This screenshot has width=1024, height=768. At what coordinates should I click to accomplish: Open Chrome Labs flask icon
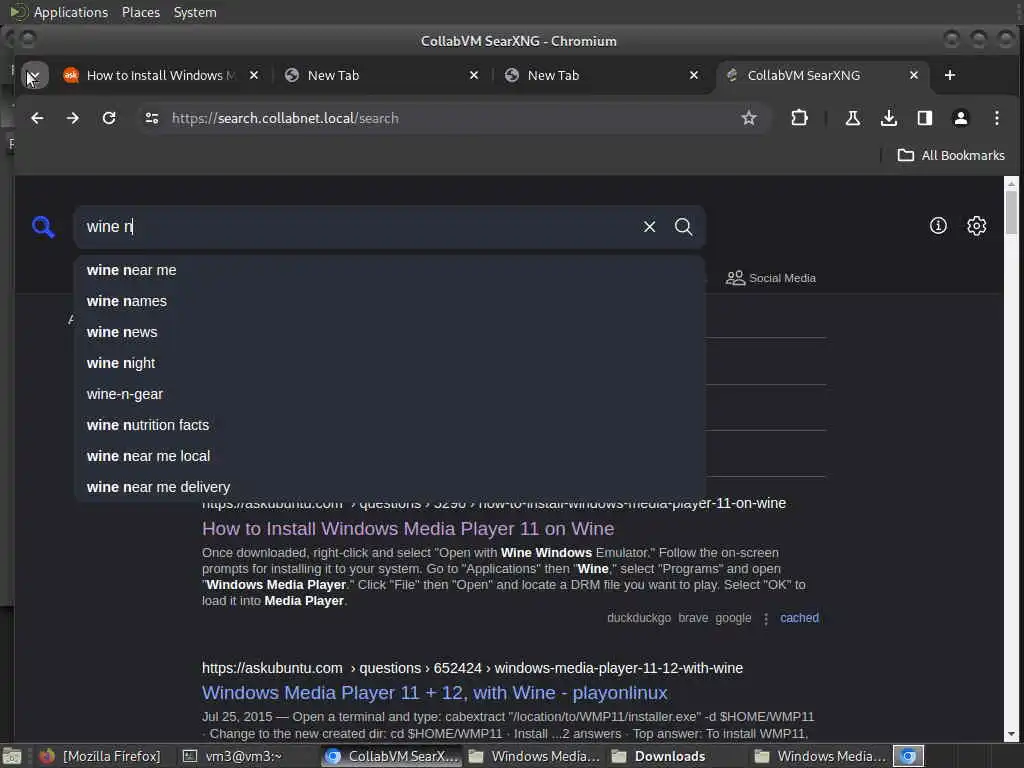point(852,118)
